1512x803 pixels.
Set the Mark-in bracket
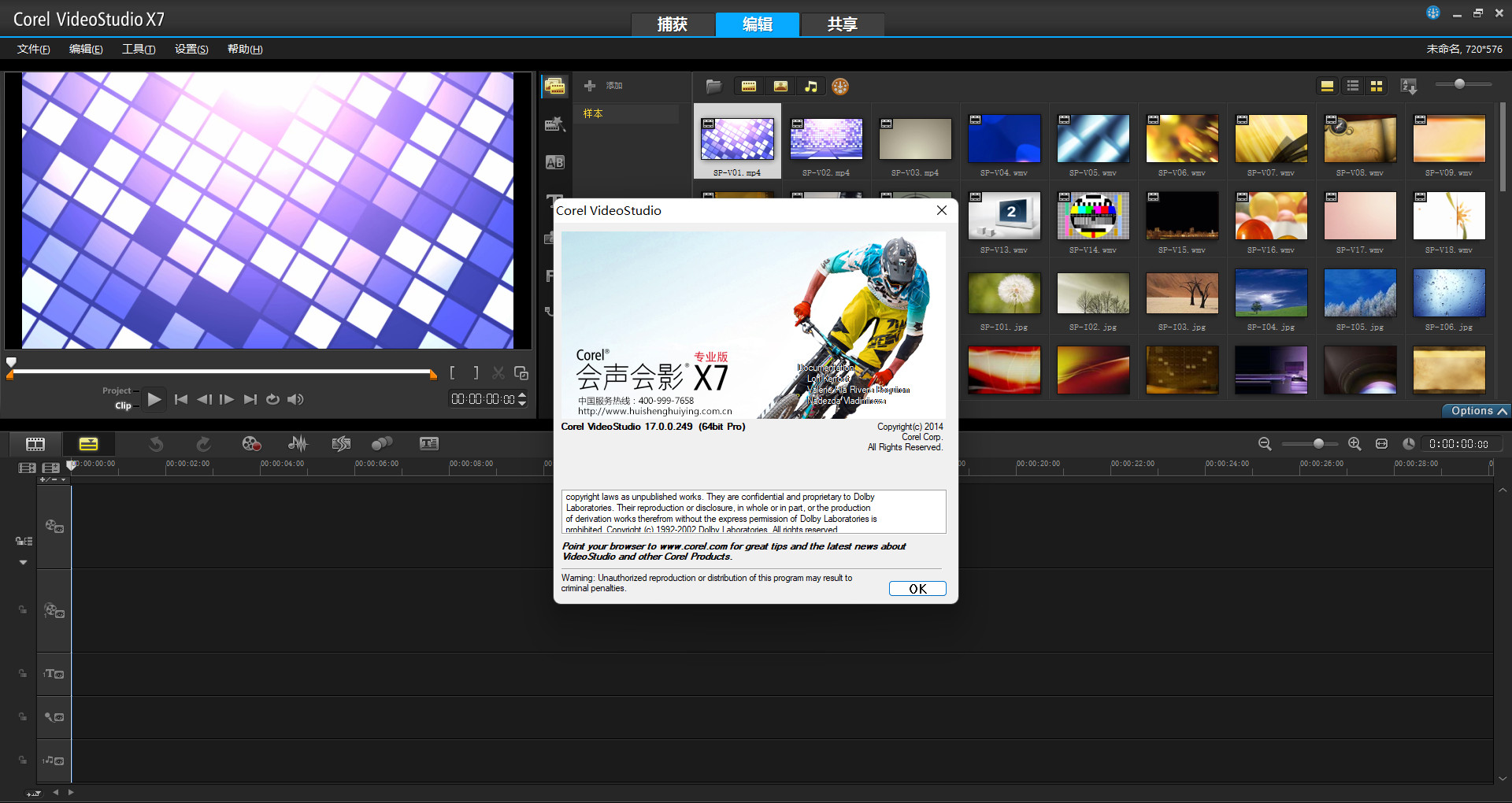coord(452,373)
